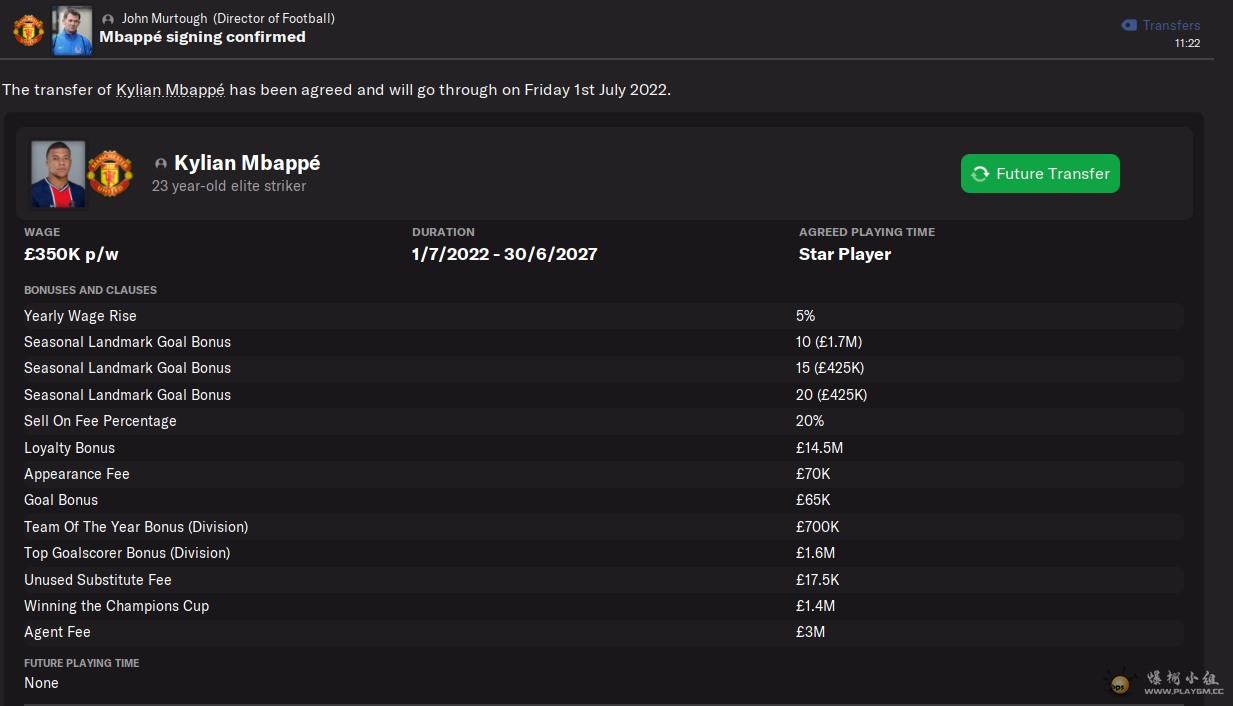Select the Sell On Fee Percentage row
The height and width of the screenshot is (706, 1233).
coord(600,421)
